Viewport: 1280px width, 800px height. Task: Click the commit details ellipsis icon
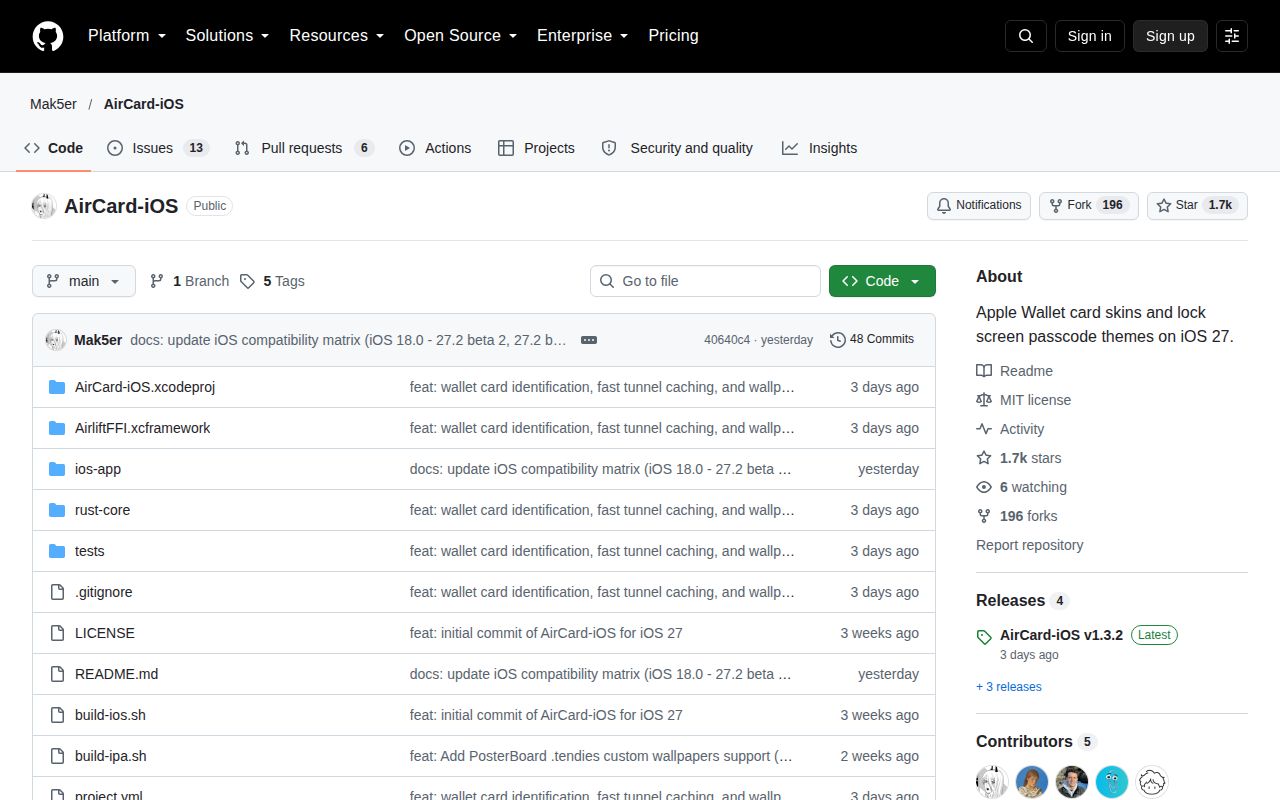[x=589, y=340]
